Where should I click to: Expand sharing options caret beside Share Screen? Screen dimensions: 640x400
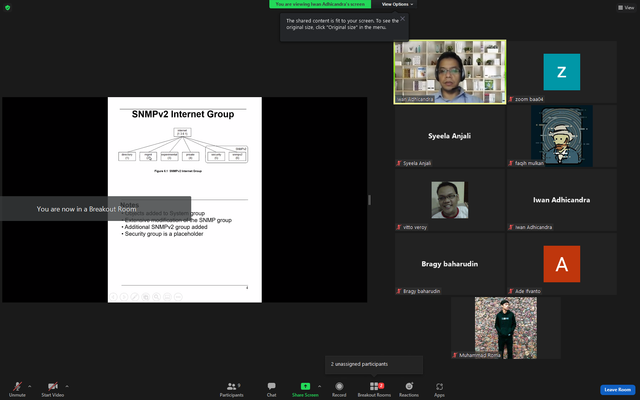coord(320,386)
